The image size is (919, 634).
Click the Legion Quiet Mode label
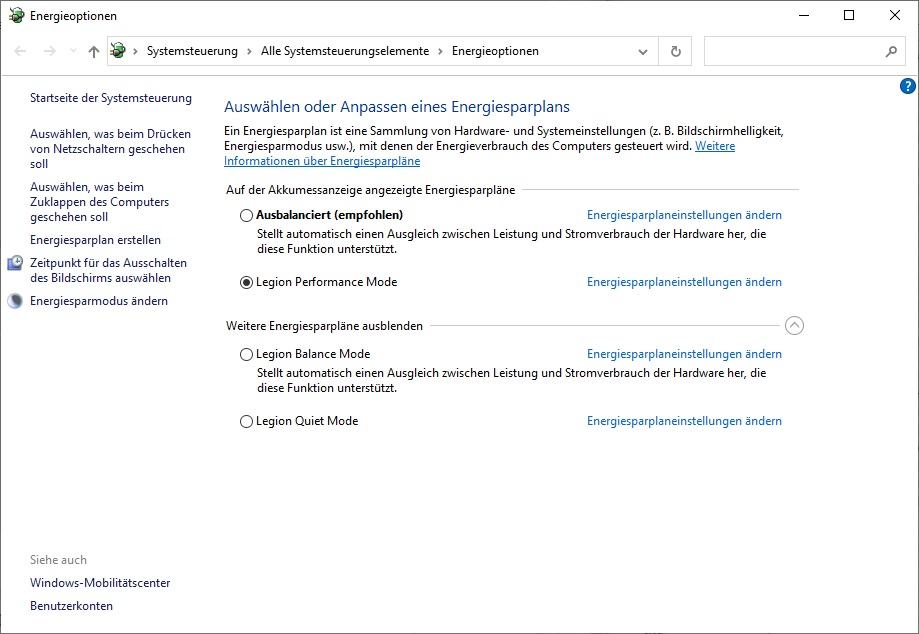coord(307,421)
